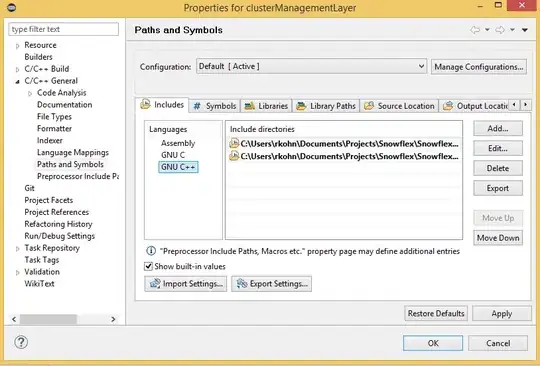The height and width of the screenshot is (366, 540).
Task: Switch to the Symbols tab
Action: (x=215, y=106)
